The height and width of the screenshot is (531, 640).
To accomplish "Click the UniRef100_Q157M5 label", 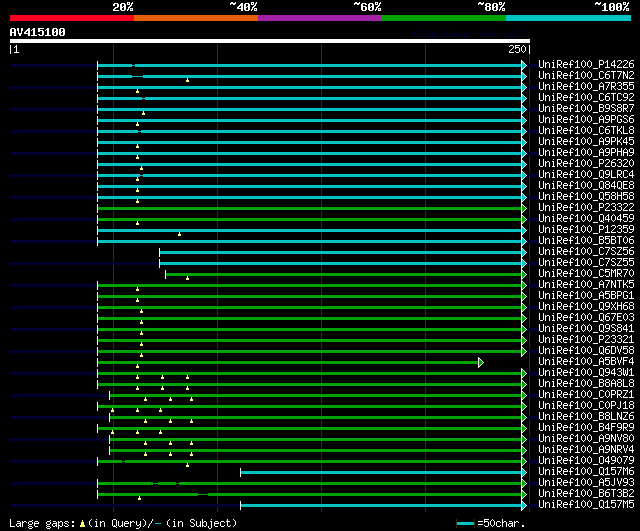I will tap(586, 505).
